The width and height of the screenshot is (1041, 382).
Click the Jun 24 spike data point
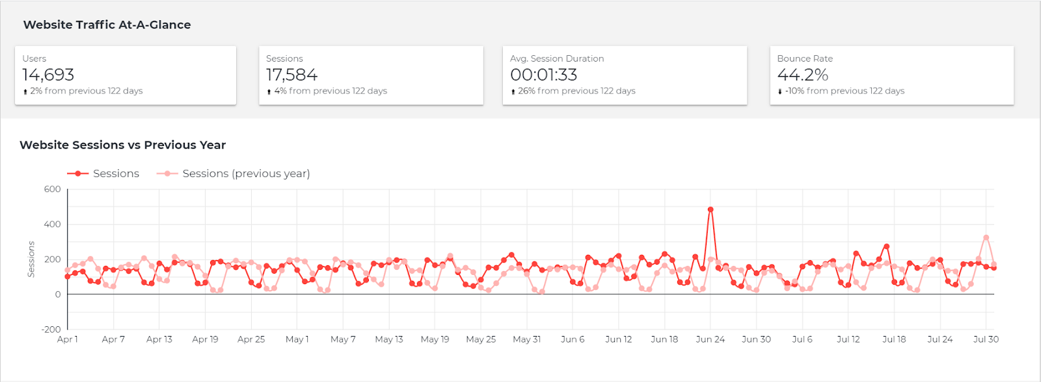point(710,209)
